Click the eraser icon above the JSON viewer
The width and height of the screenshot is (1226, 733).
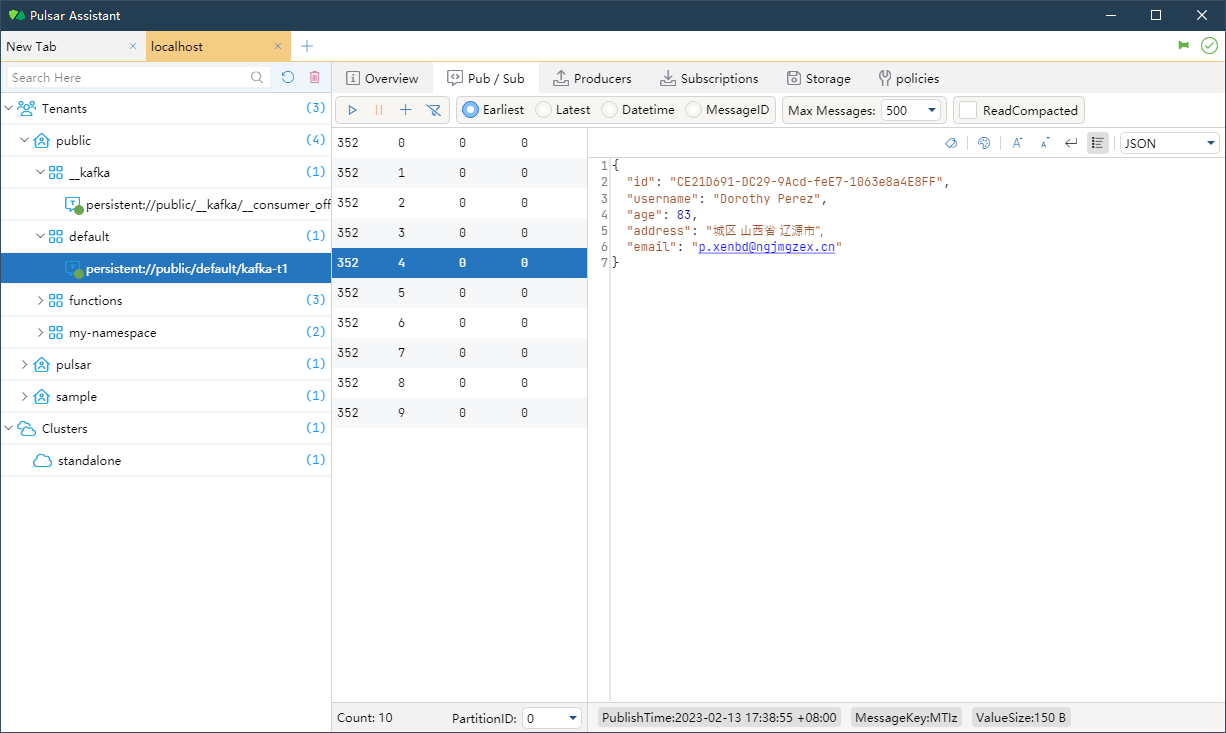pos(951,143)
